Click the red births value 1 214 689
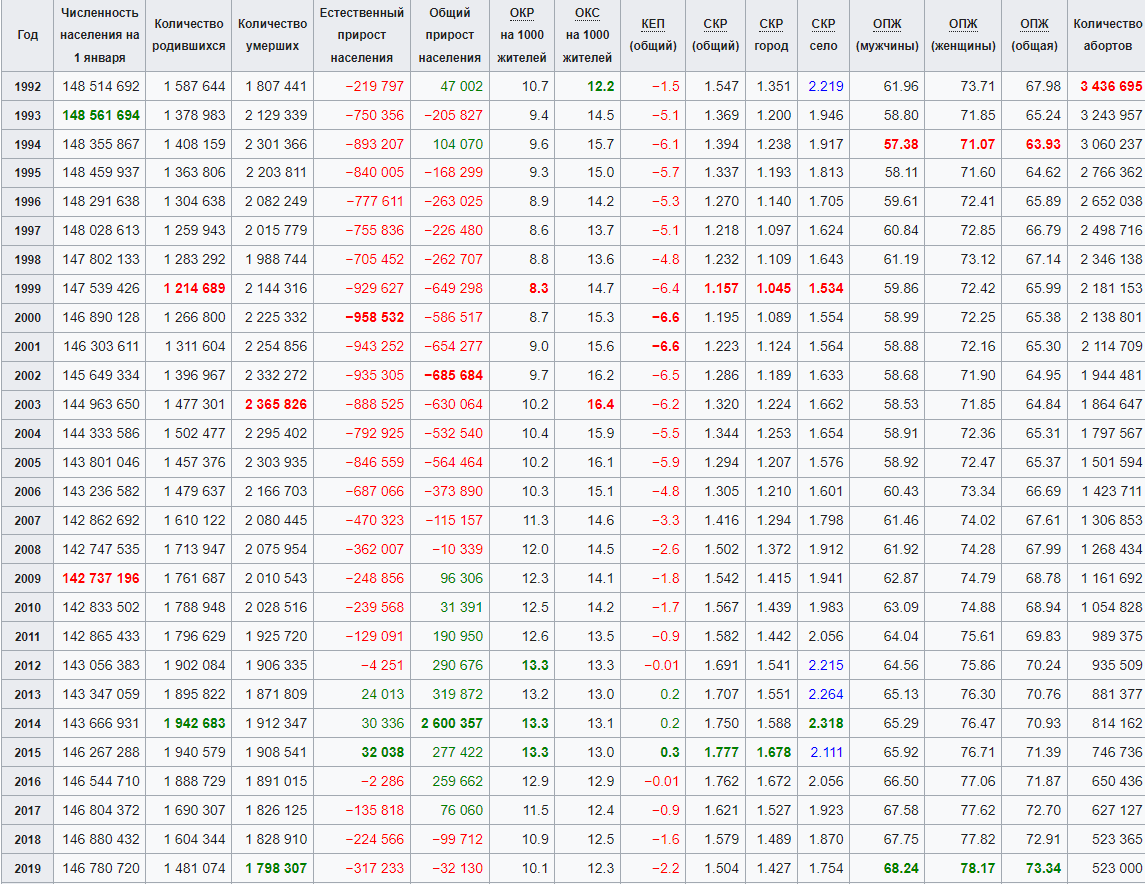The image size is (1145, 884). click(194, 288)
